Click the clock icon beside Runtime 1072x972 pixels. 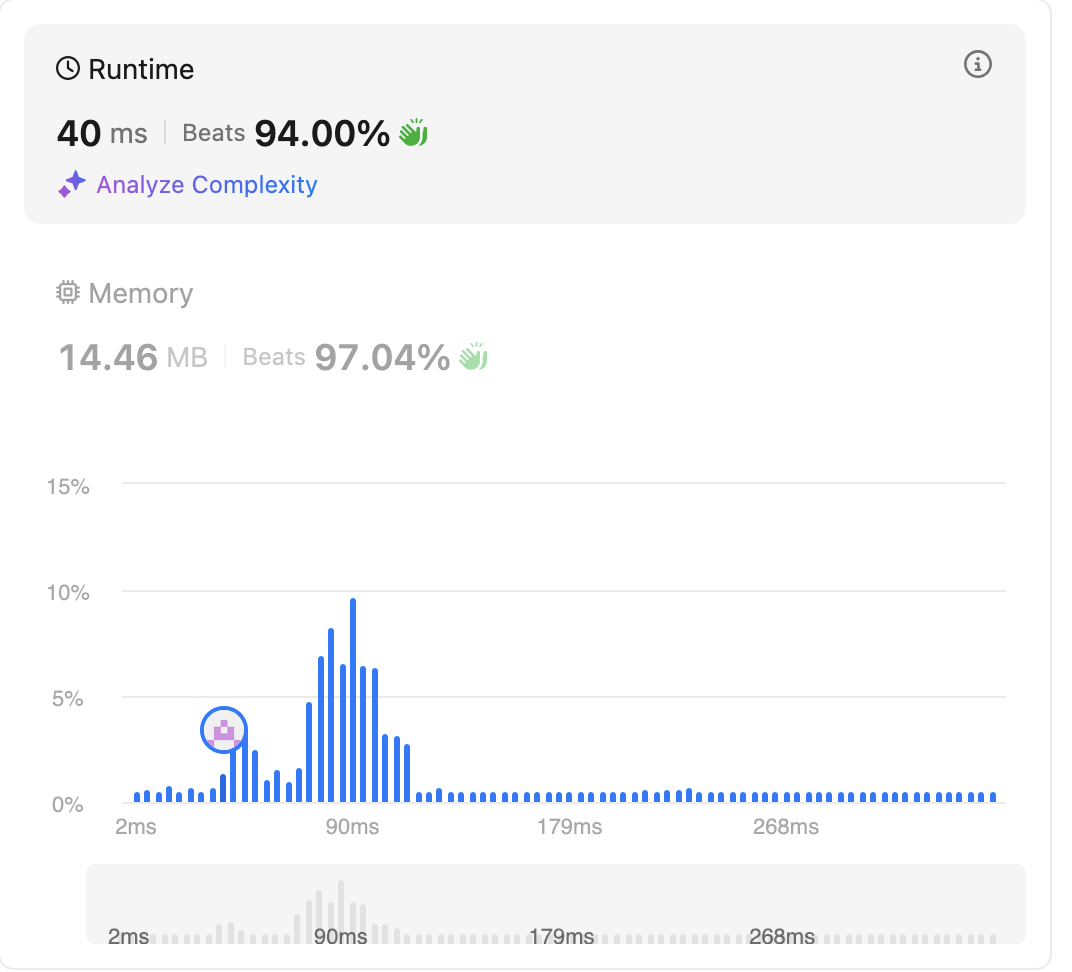point(68,69)
